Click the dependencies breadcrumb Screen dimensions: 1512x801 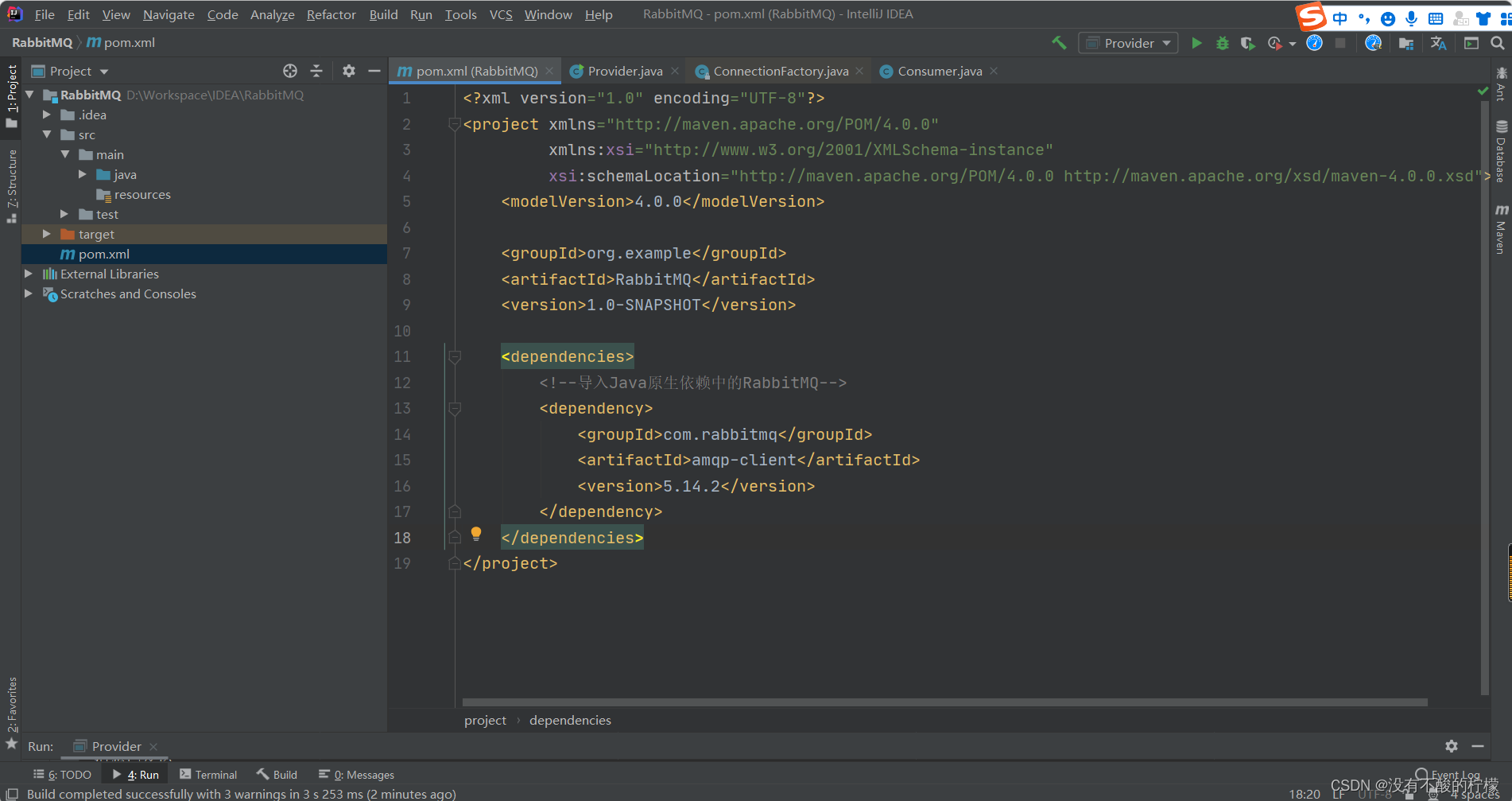pos(570,720)
